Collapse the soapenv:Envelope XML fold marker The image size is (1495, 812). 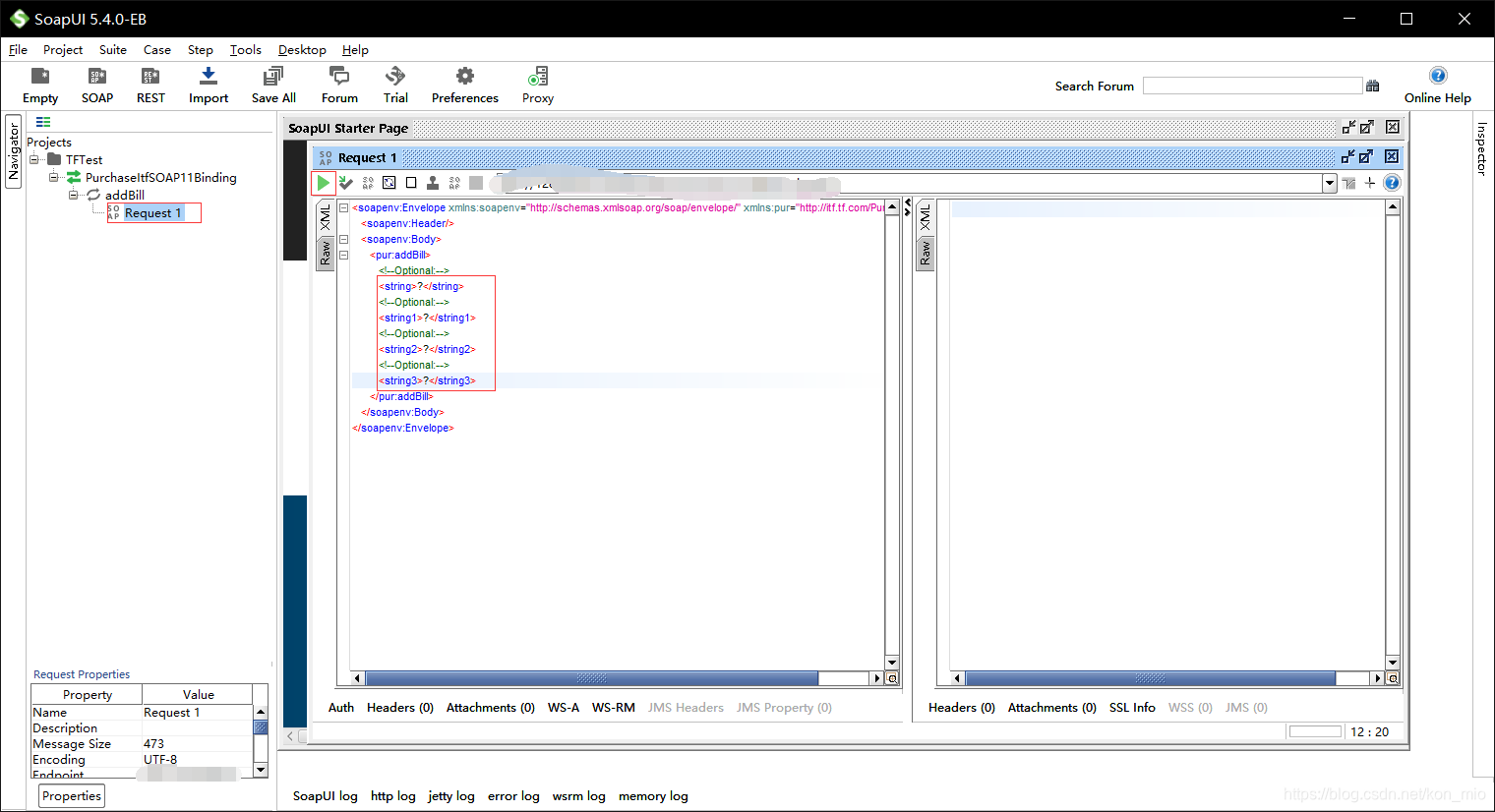[343, 207]
